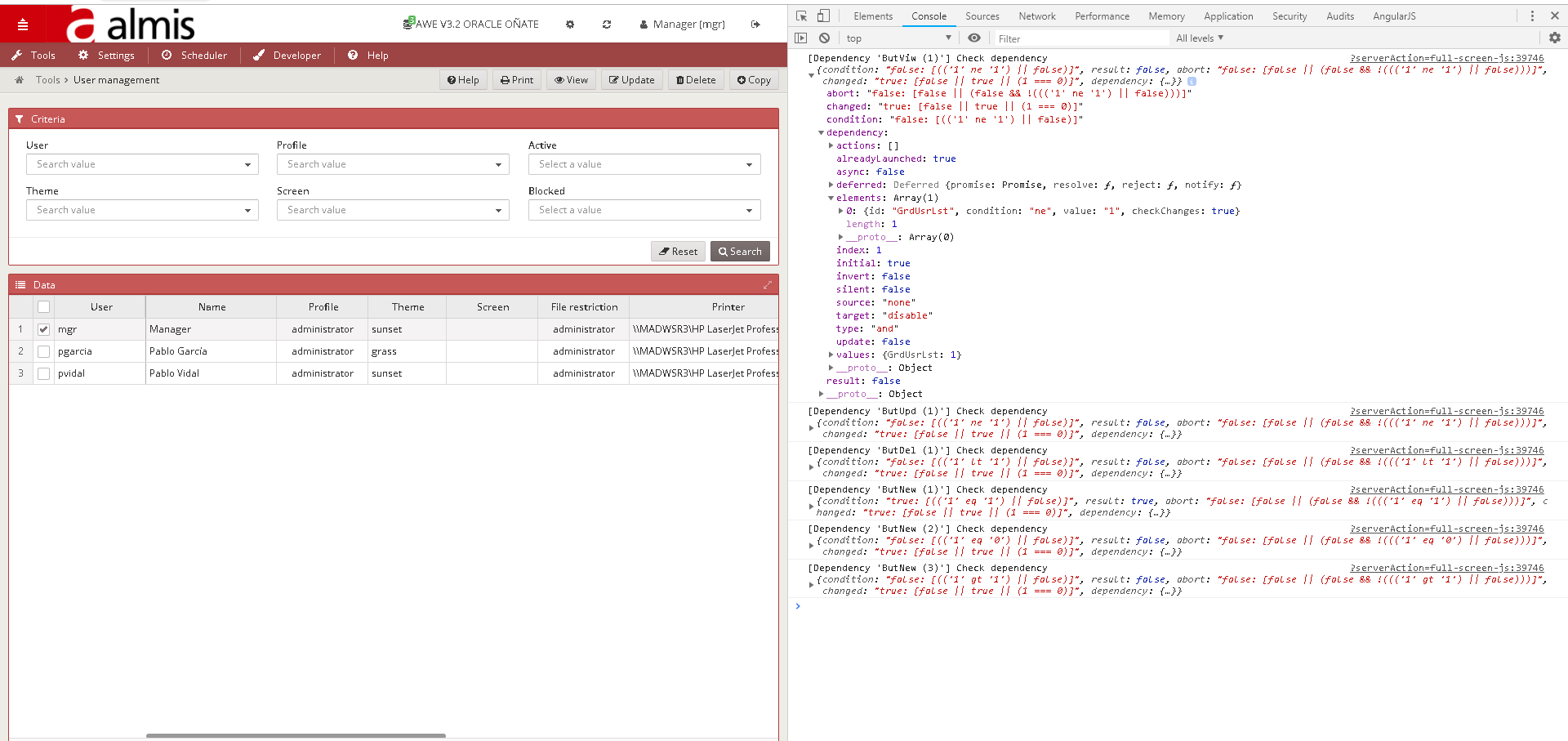Open the All levels log filter dropdown

[1199, 38]
